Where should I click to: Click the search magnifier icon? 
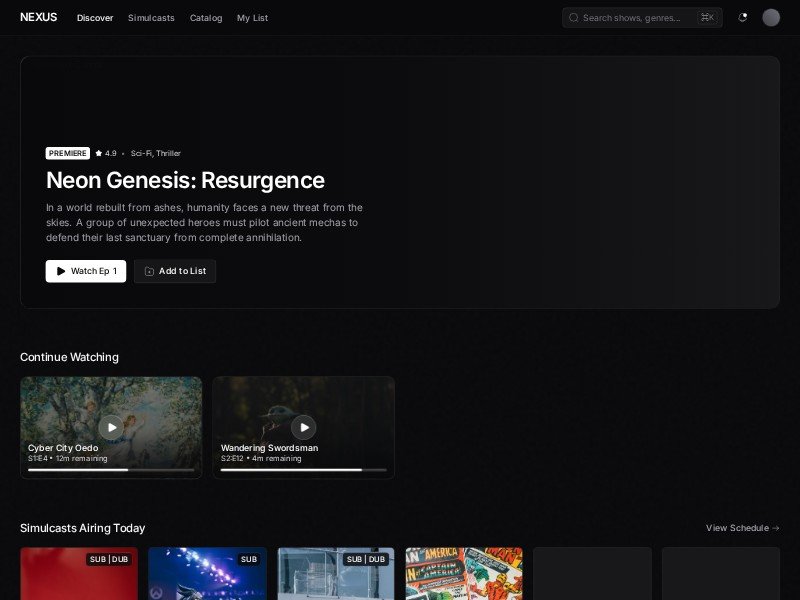[x=574, y=17]
